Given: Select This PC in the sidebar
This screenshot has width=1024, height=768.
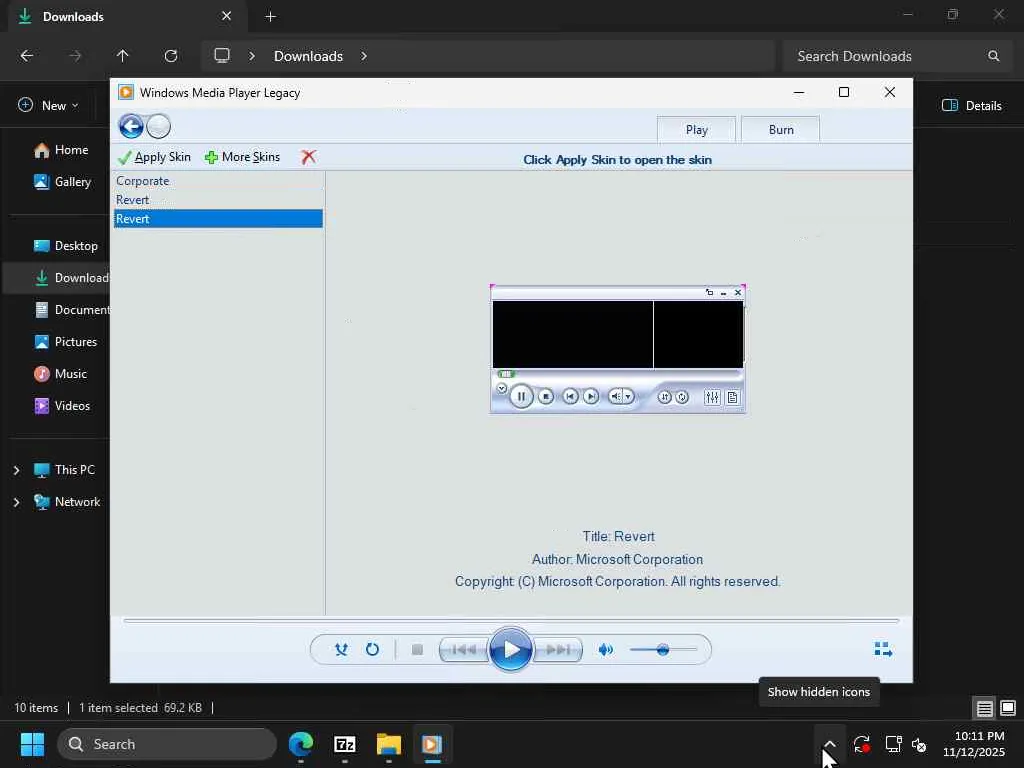Looking at the screenshot, I should [x=65, y=470].
